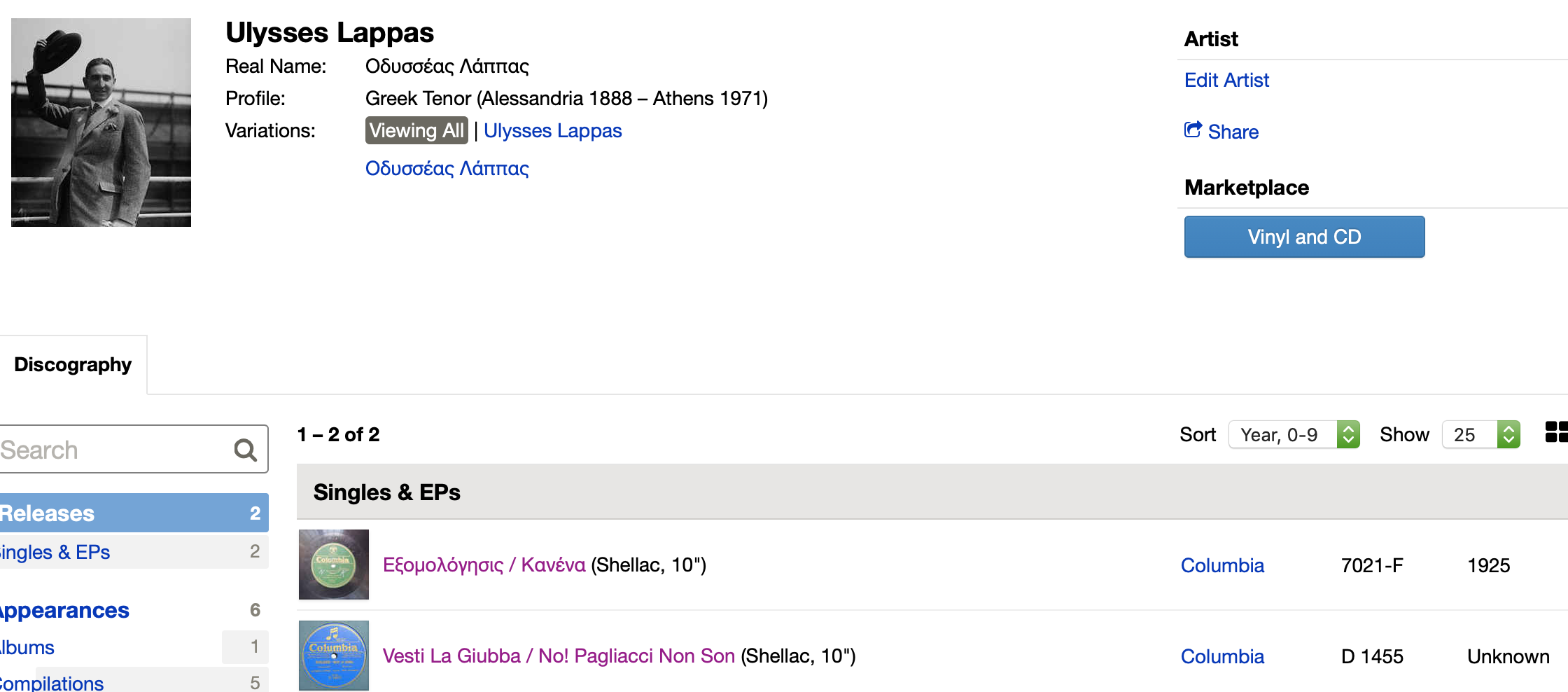
Task: Open the Sort Year 0-9 dropdown
Action: (1293, 435)
